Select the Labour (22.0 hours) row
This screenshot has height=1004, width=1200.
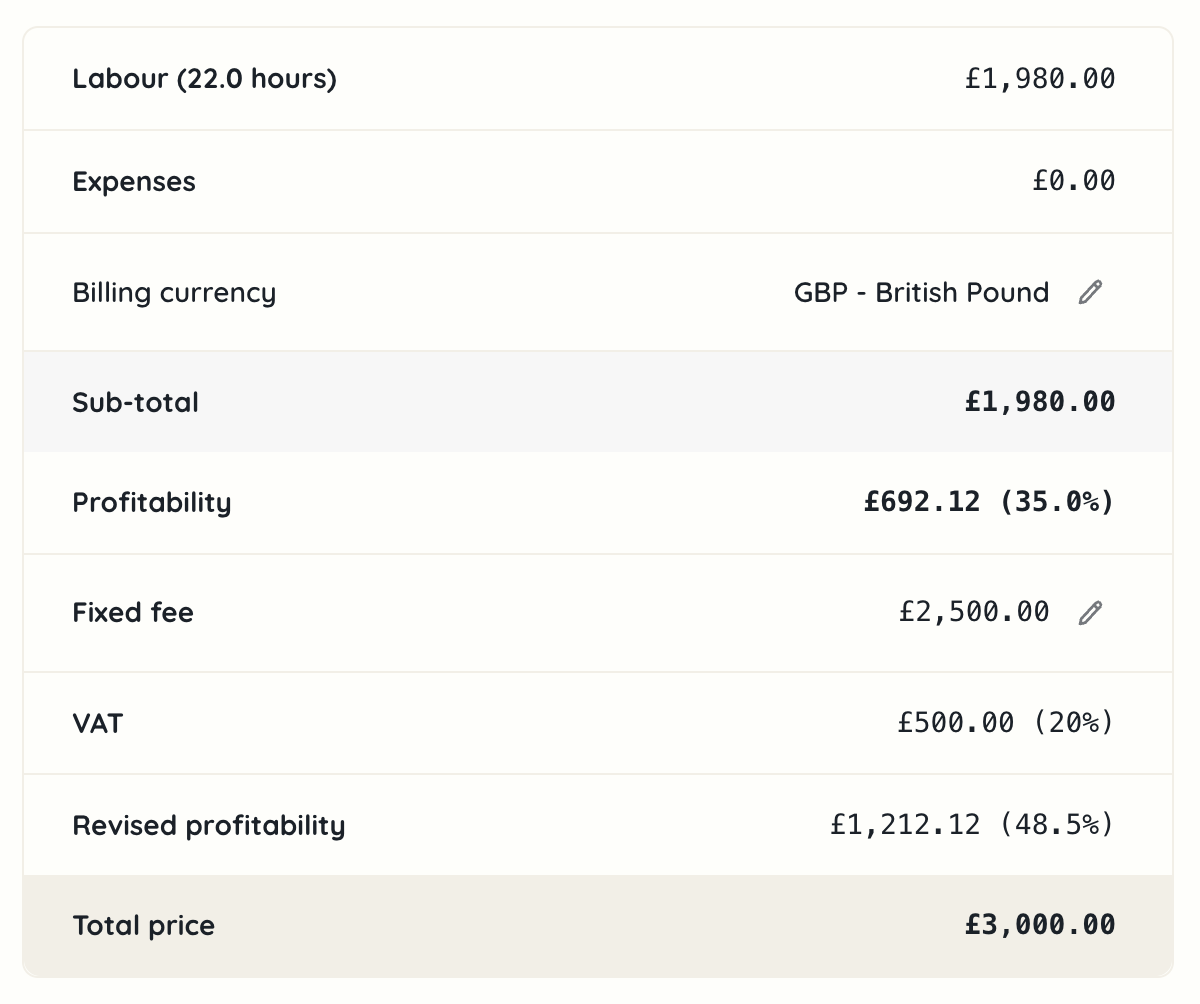pyautogui.click(x=600, y=78)
